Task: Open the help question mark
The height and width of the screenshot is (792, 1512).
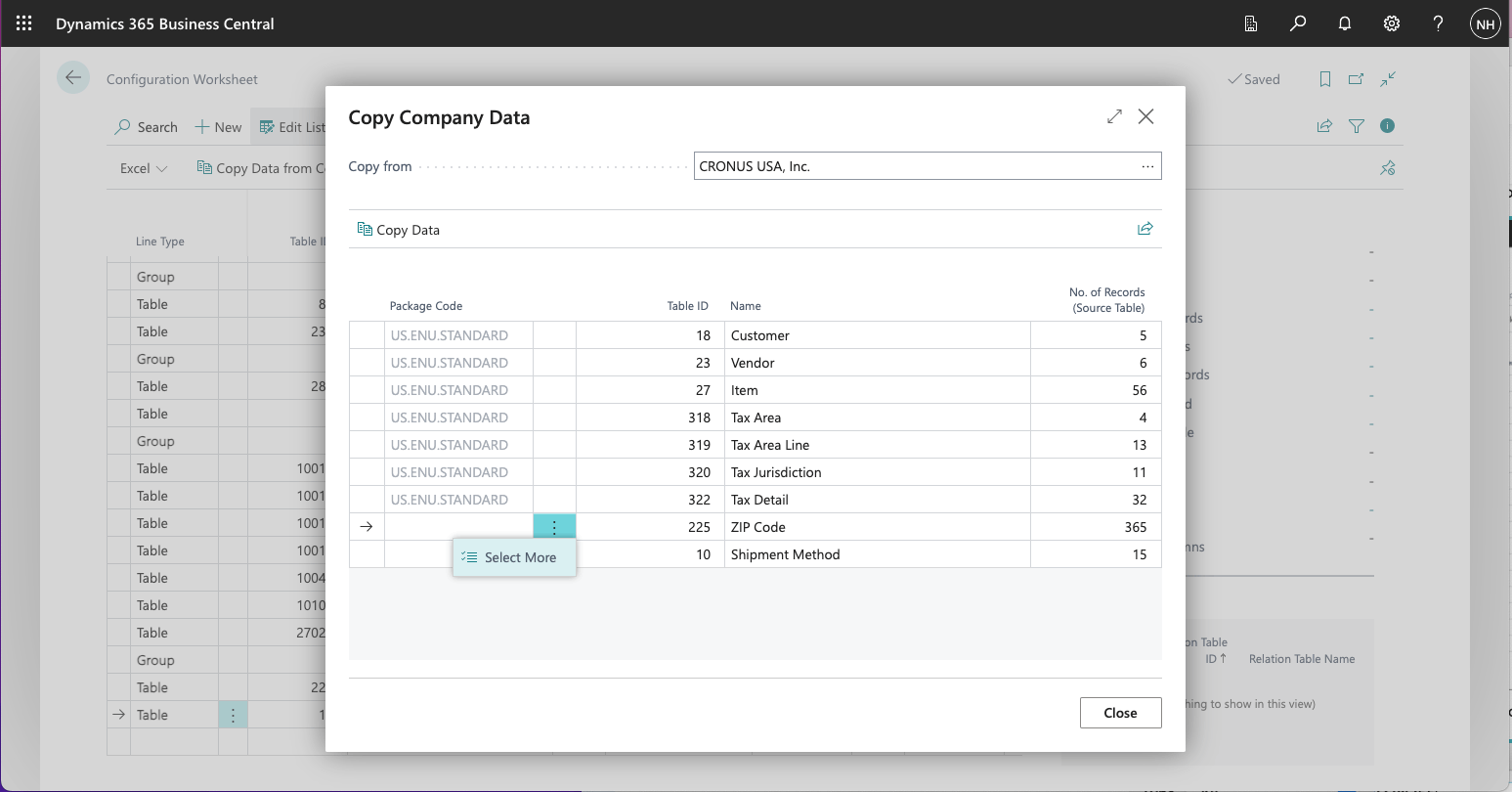Action: 1438,23
